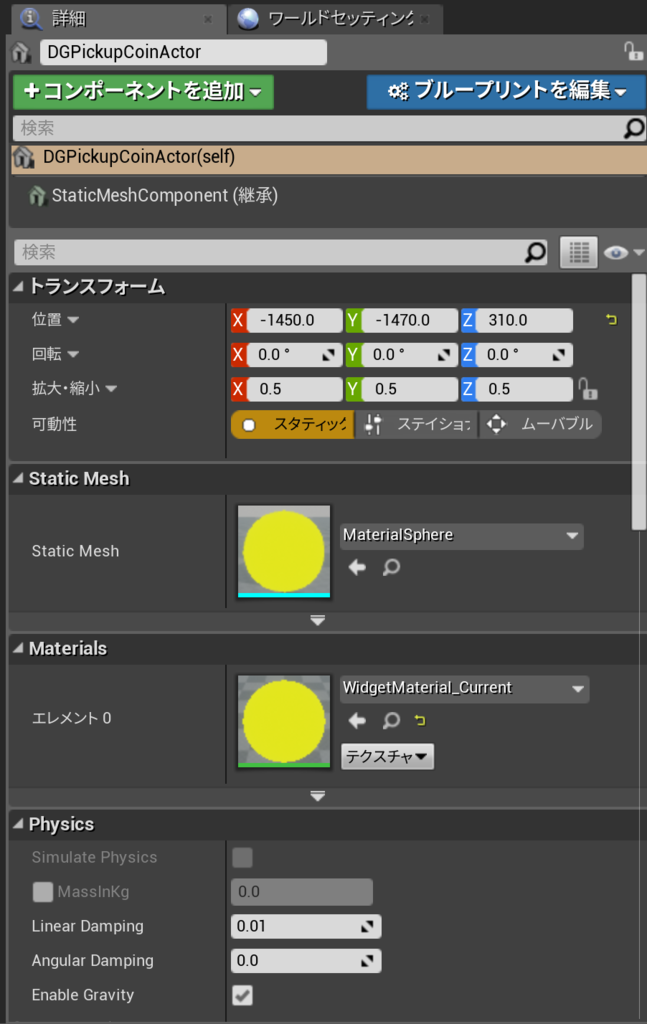This screenshot has height=1024, width=647.
Task: Open the MaterialSphere asset dropdown
Action: coord(462,536)
